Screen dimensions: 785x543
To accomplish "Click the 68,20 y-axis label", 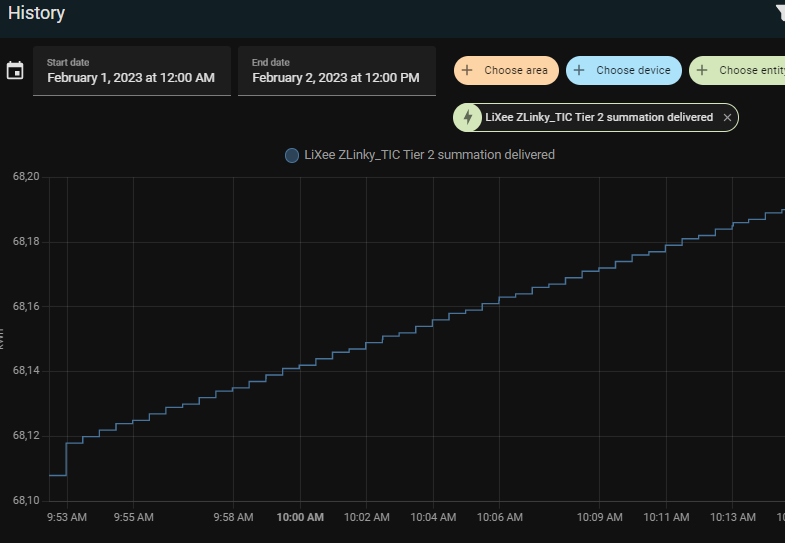I will 26,177.
